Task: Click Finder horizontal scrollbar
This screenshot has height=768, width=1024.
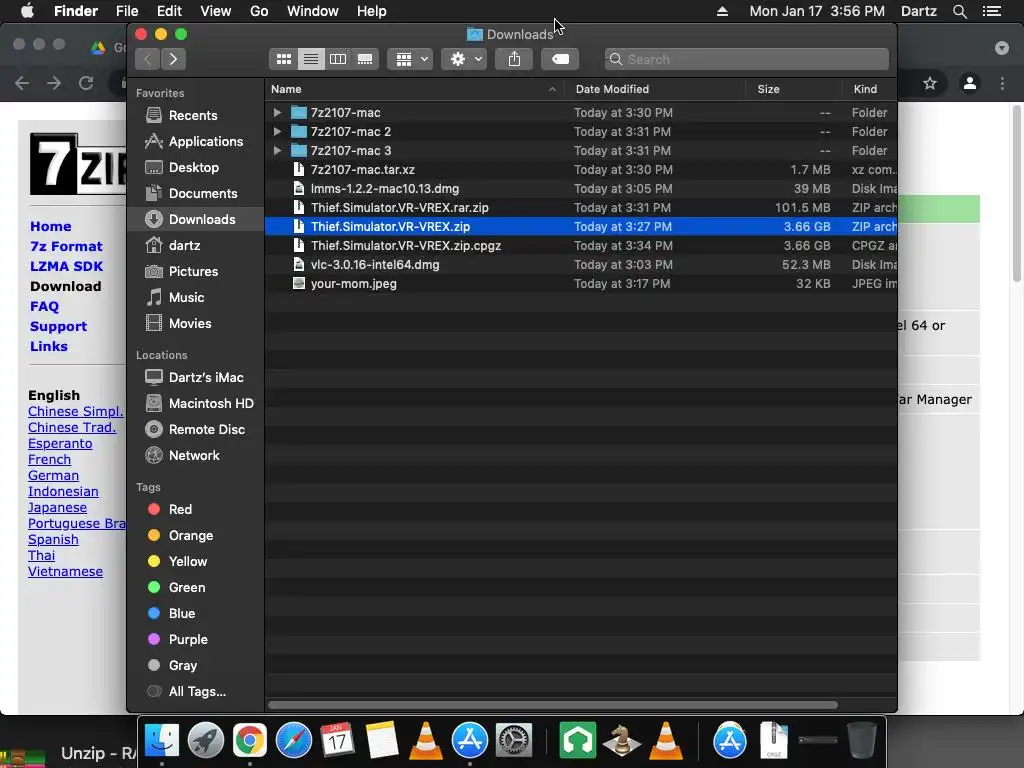Action: click(x=552, y=705)
